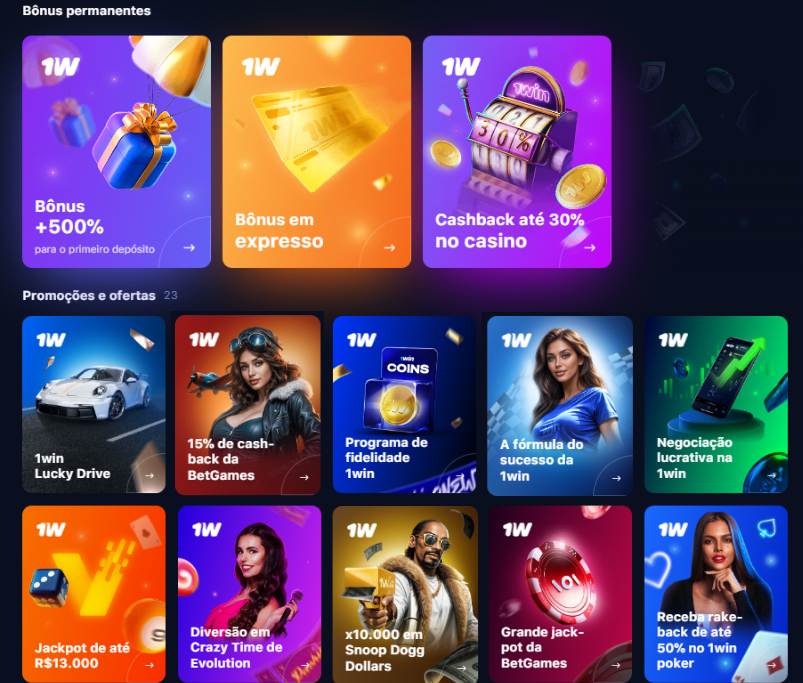The height and width of the screenshot is (683, 803).
Task: Click the arrow on Cashback até 30% card
Action: [x=590, y=248]
